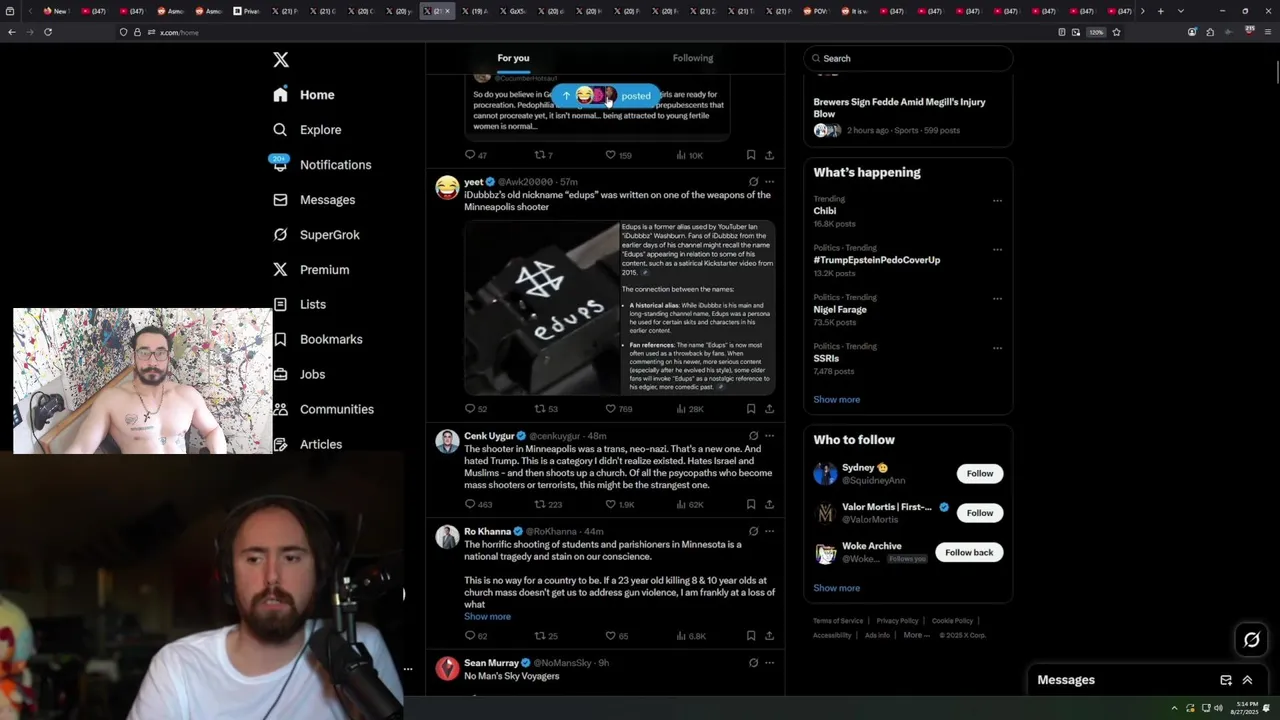Viewport: 1280px width, 720px height.
Task: Expand the Messages drawer
Action: [x=1247, y=680]
